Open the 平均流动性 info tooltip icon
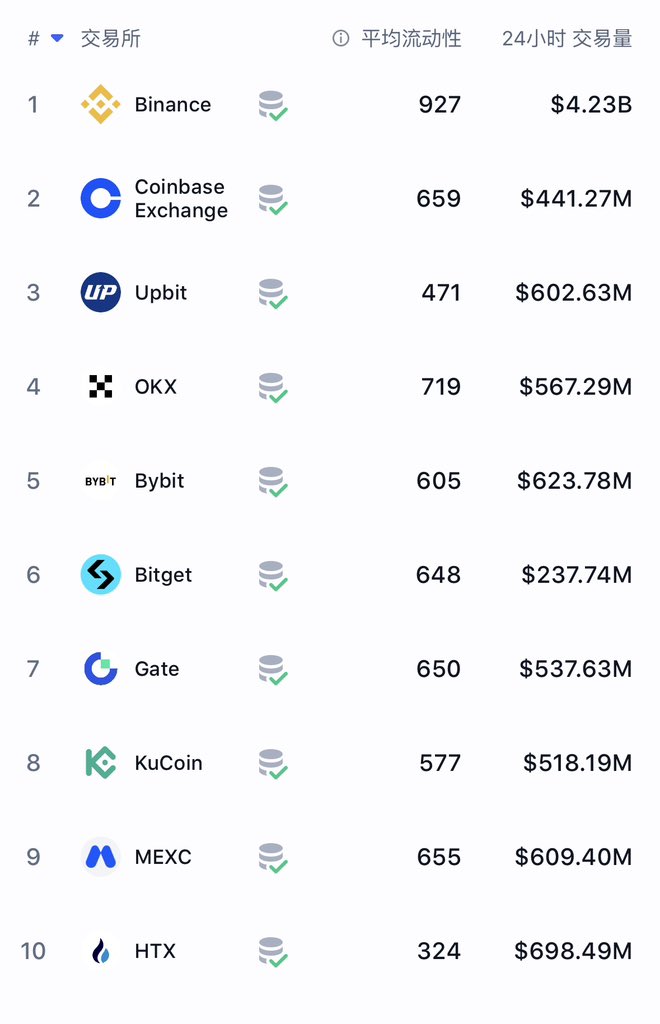Image resolution: width=660 pixels, height=1024 pixels. pos(341,39)
